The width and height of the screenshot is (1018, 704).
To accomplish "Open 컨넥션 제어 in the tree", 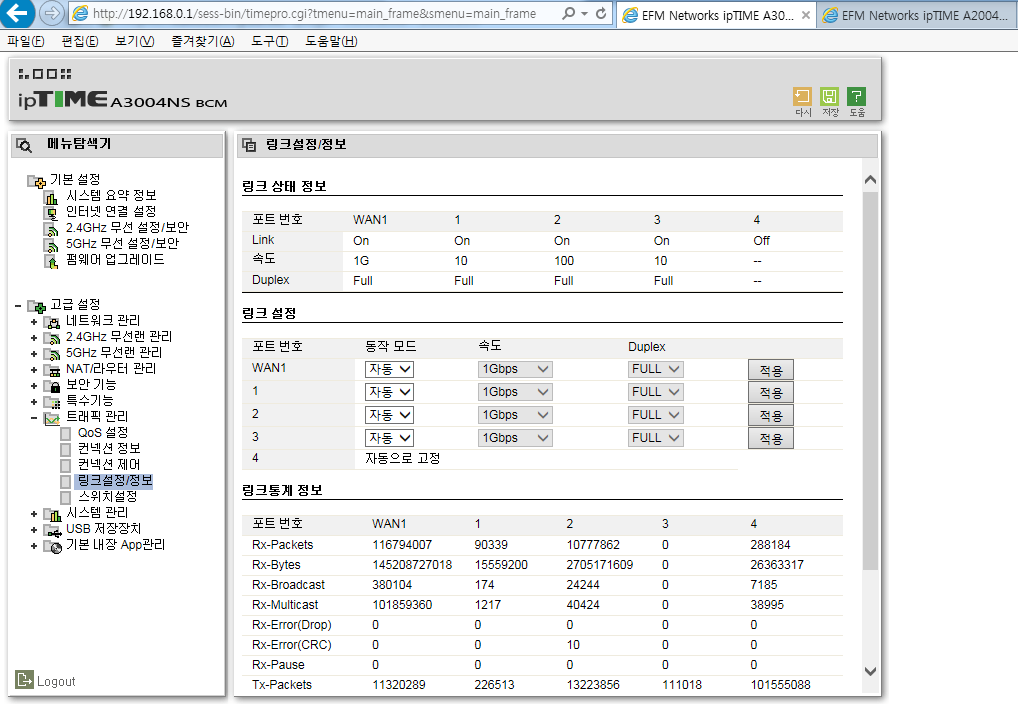I will click(x=109, y=464).
